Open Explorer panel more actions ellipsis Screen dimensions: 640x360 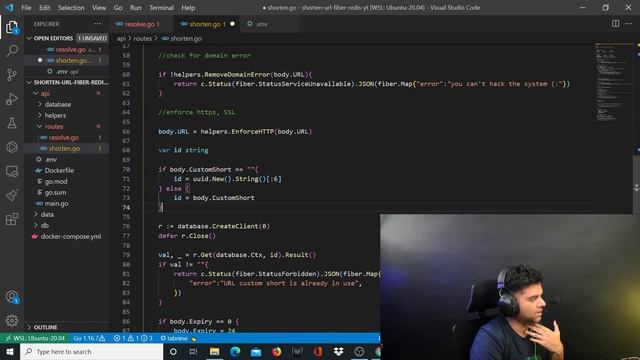pos(97,24)
